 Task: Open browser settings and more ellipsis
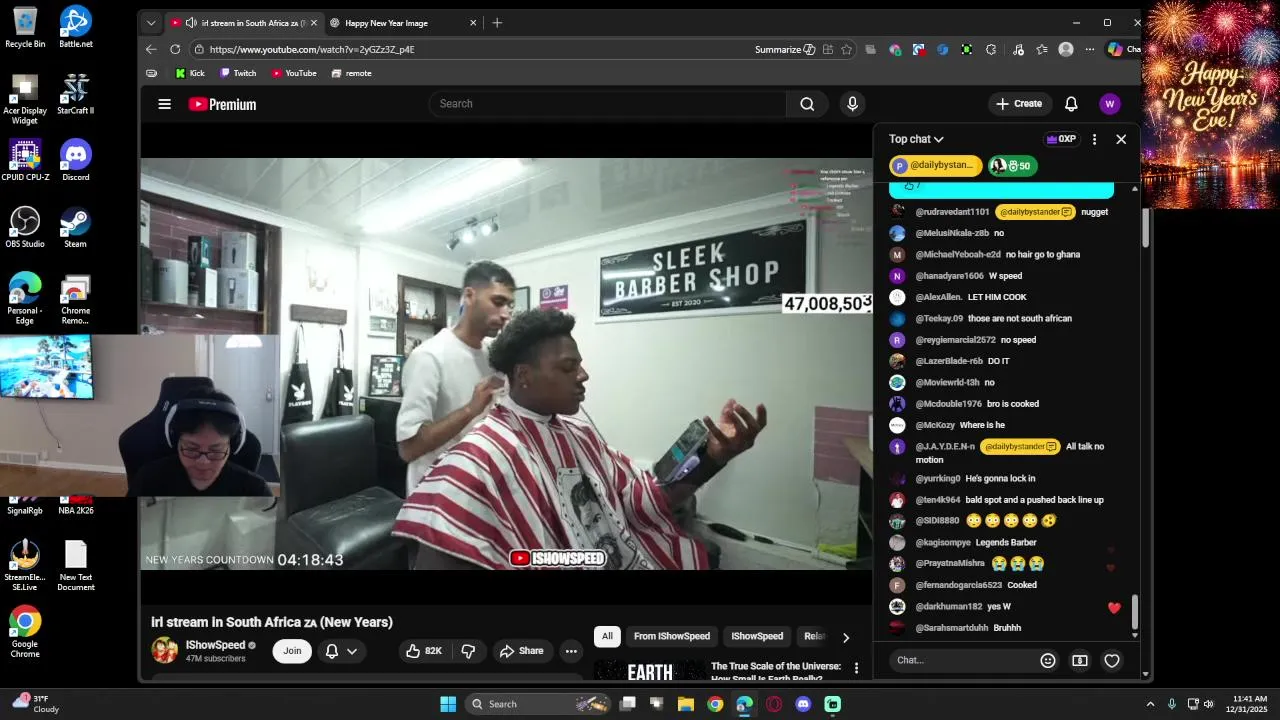[1090, 49]
